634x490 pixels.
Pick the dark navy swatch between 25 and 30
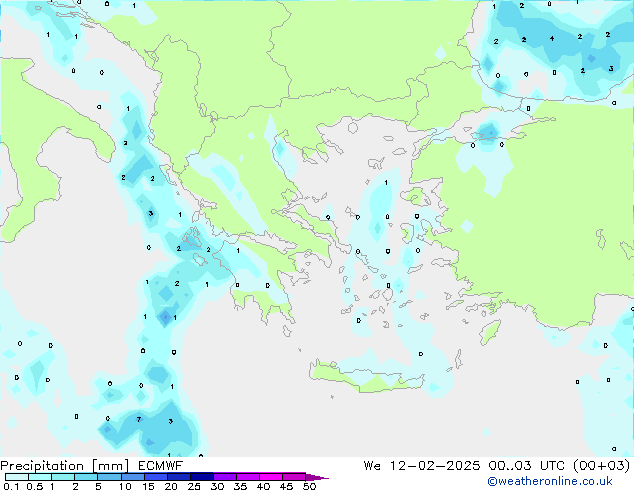click(202, 477)
